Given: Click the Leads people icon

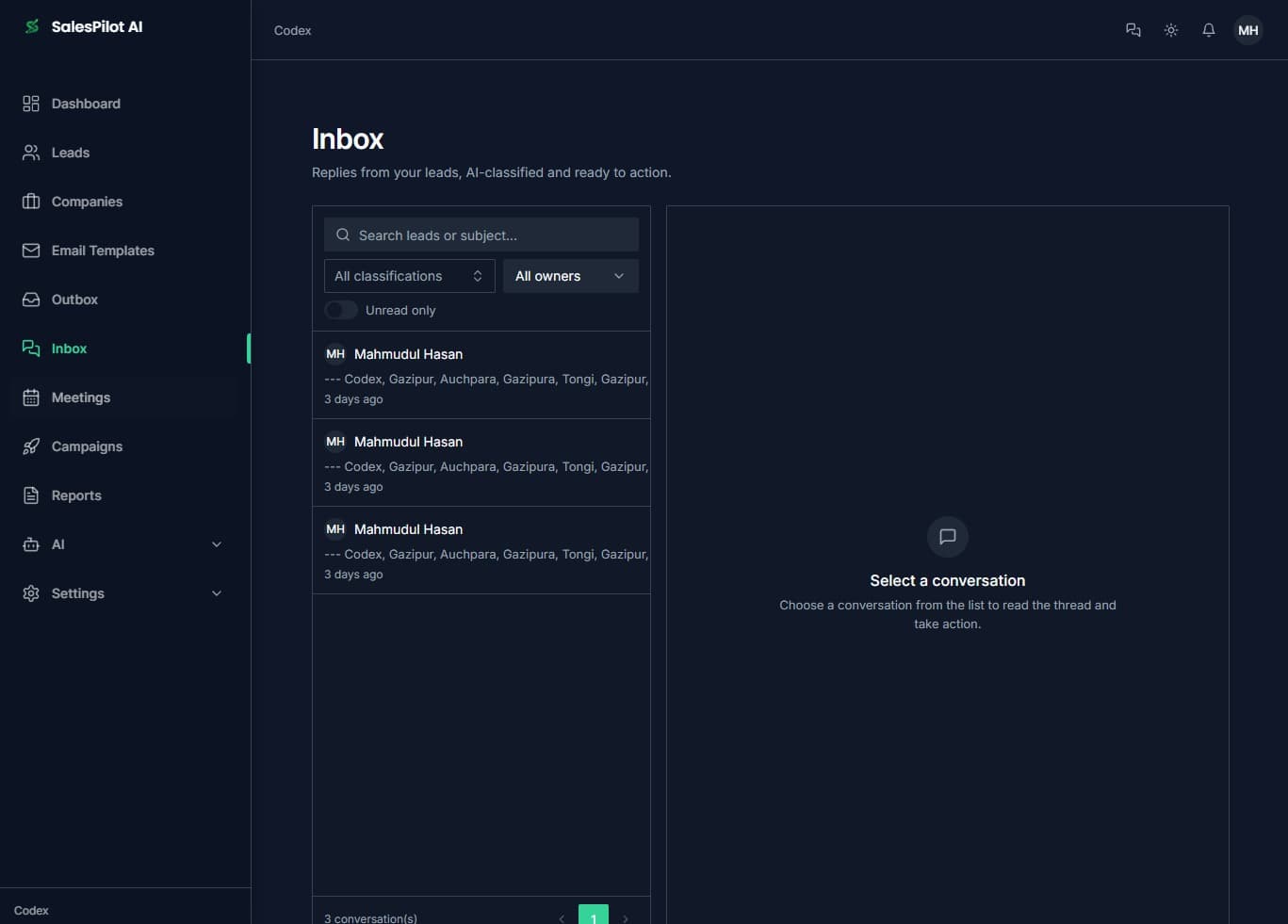Looking at the screenshot, I should click(31, 153).
